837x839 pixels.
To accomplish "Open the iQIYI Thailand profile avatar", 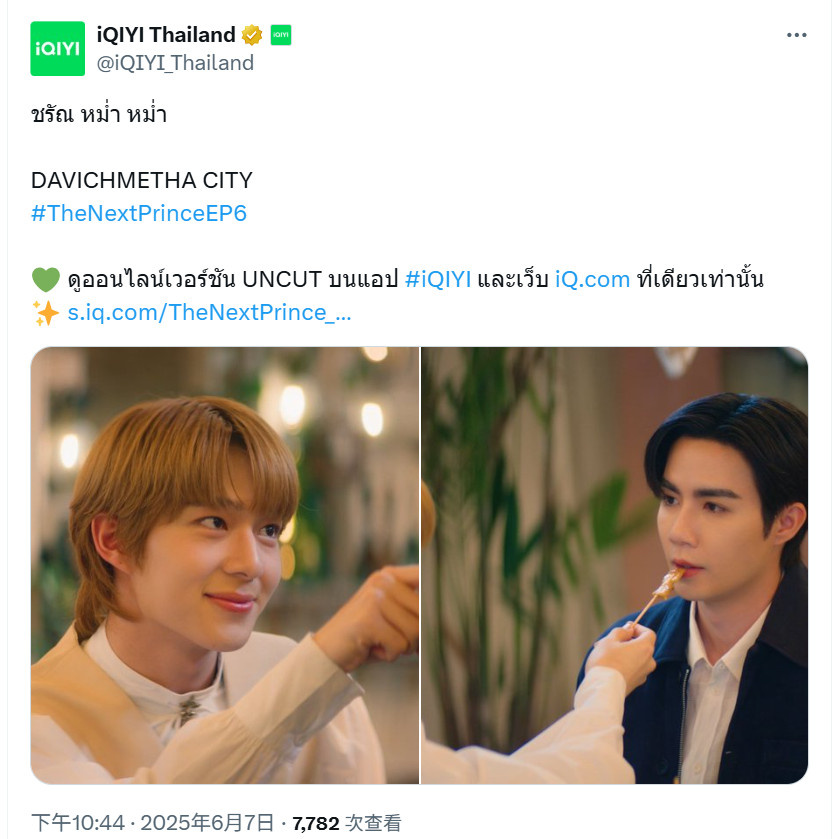I will (57, 49).
